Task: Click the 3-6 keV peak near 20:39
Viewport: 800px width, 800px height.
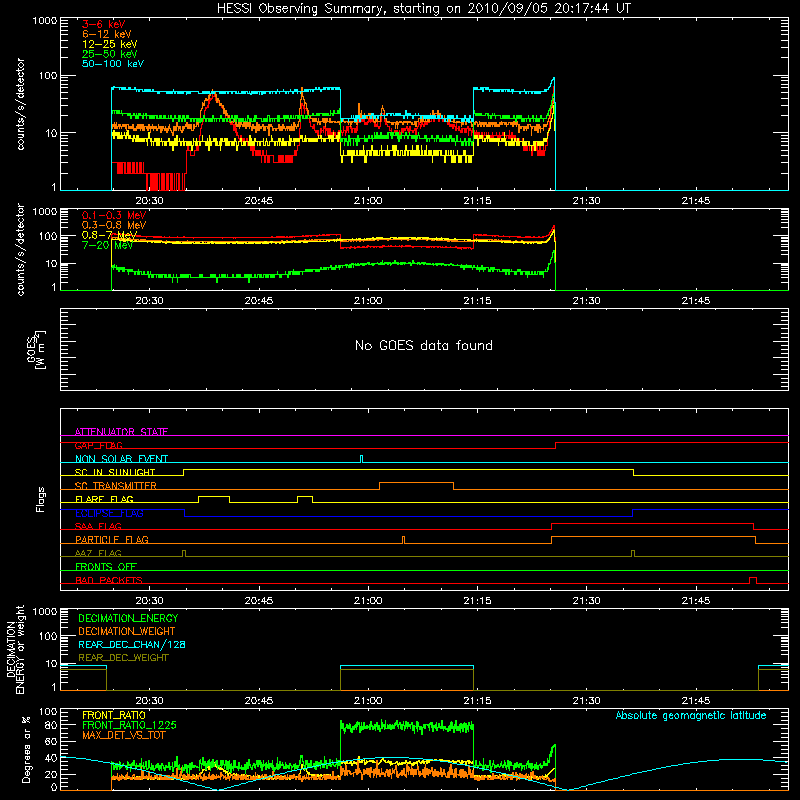Action: (213, 95)
